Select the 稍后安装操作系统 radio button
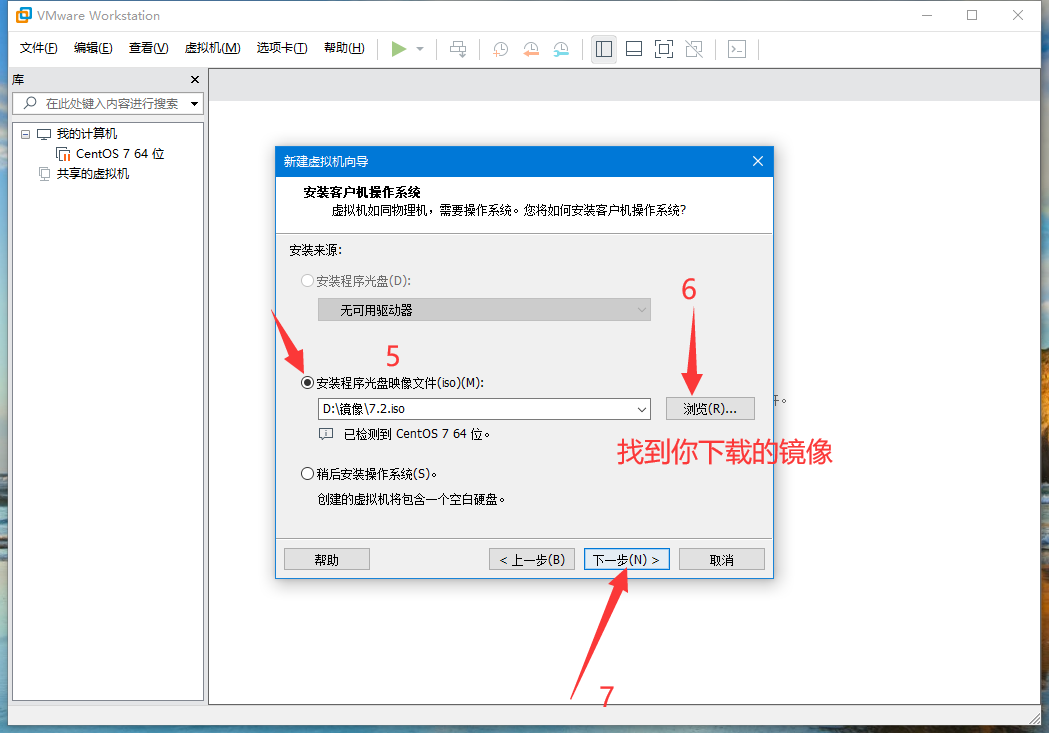 [x=307, y=474]
